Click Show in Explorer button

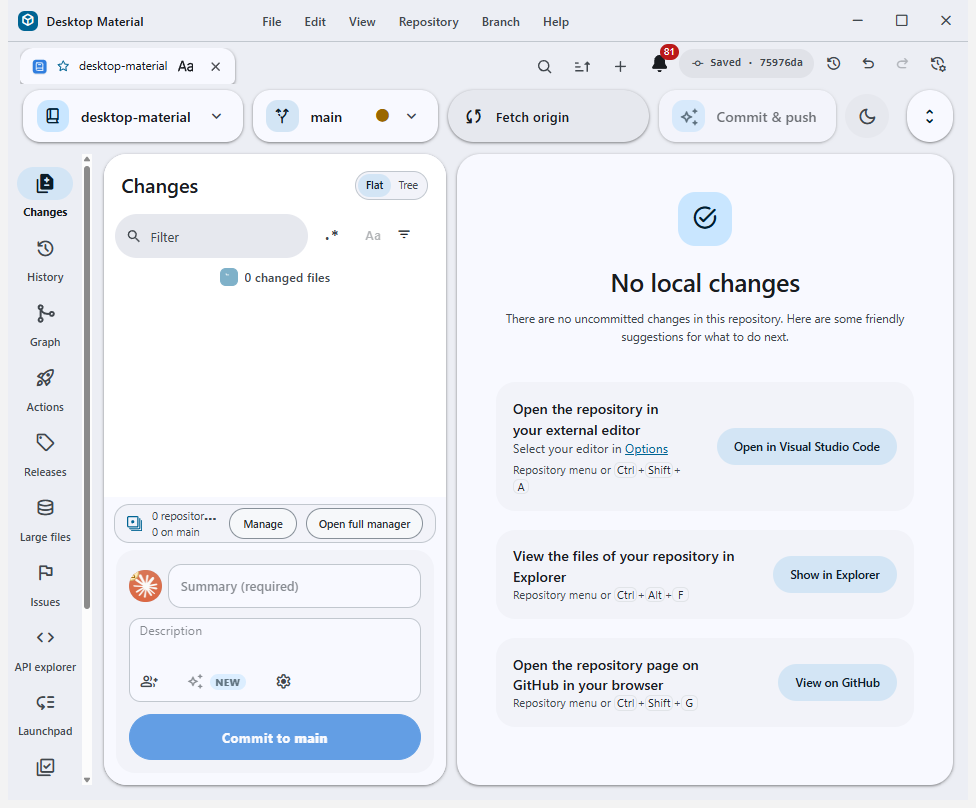tap(835, 575)
